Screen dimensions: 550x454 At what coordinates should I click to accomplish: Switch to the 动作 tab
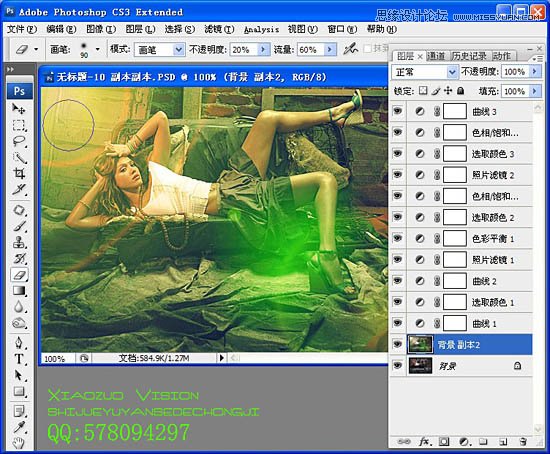tap(502, 56)
